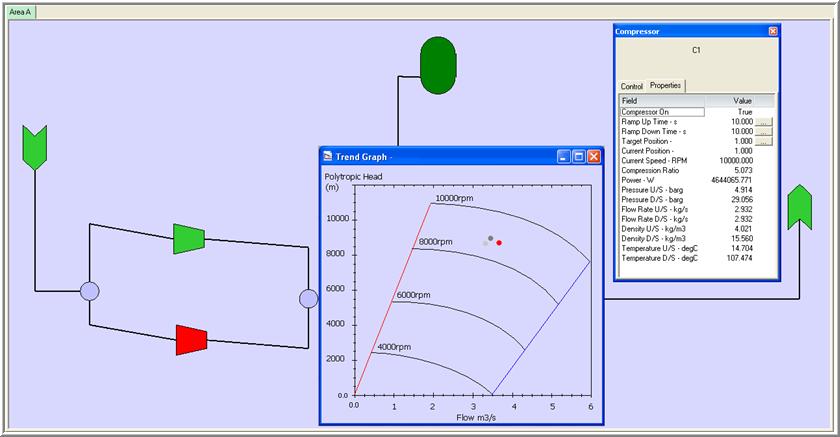Select the Power - W row
Screen dimensions: 840x437
click(x=697, y=180)
